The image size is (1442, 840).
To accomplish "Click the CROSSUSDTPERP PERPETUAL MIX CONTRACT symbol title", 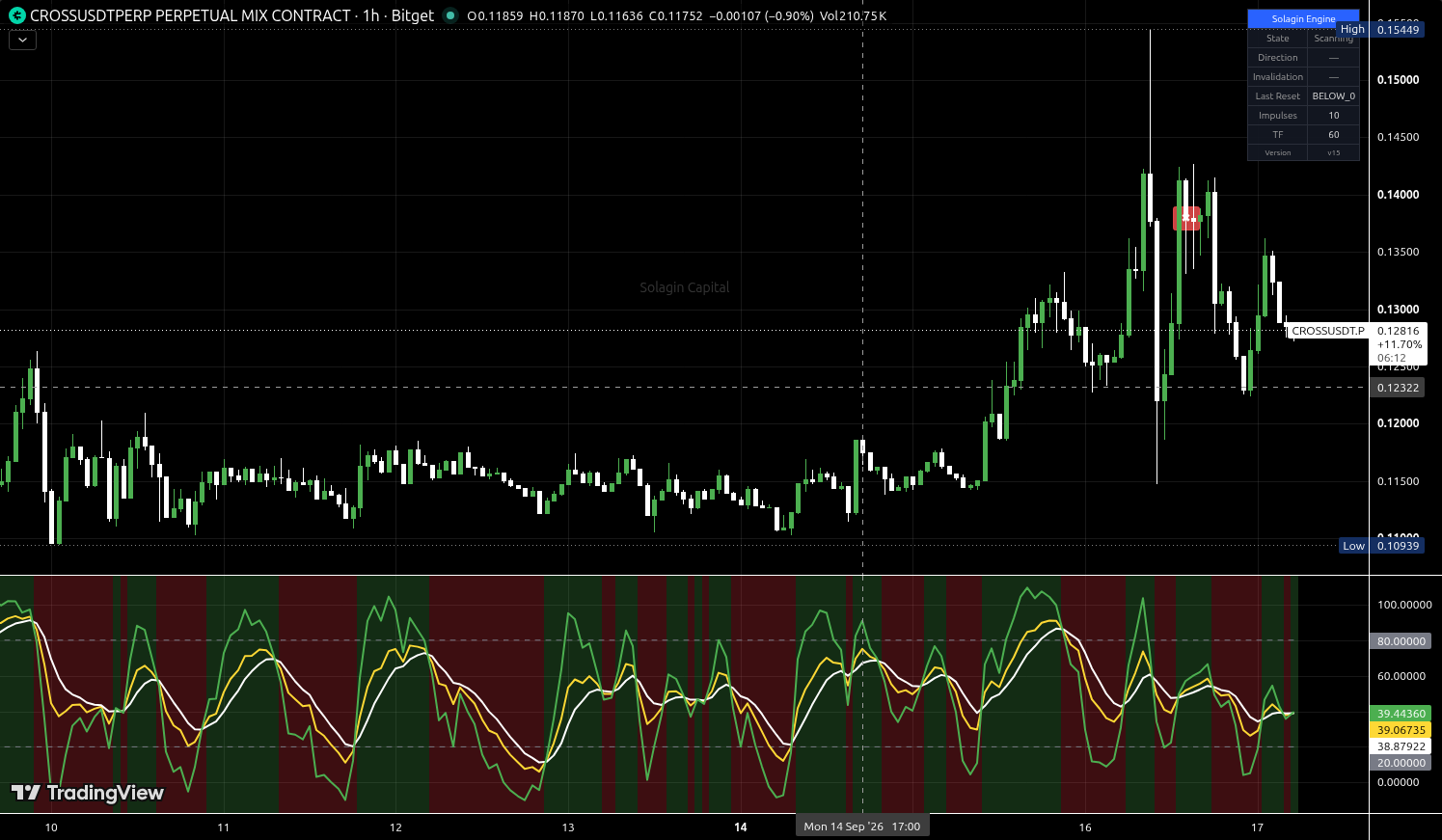I will click(x=190, y=15).
